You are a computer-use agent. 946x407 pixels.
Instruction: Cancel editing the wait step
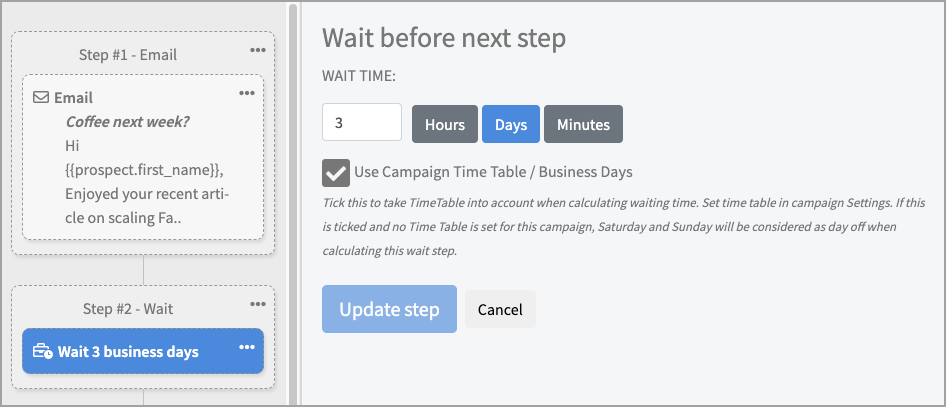pyautogui.click(x=500, y=309)
